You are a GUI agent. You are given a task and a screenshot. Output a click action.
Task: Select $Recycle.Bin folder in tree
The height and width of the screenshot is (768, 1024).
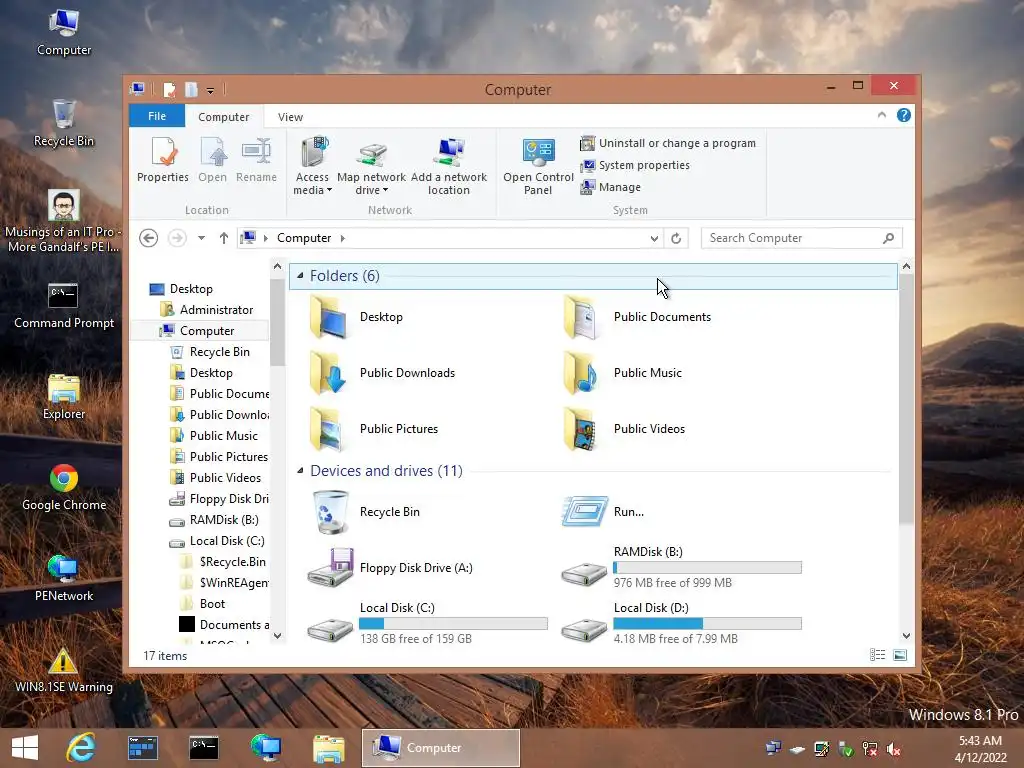click(223, 562)
